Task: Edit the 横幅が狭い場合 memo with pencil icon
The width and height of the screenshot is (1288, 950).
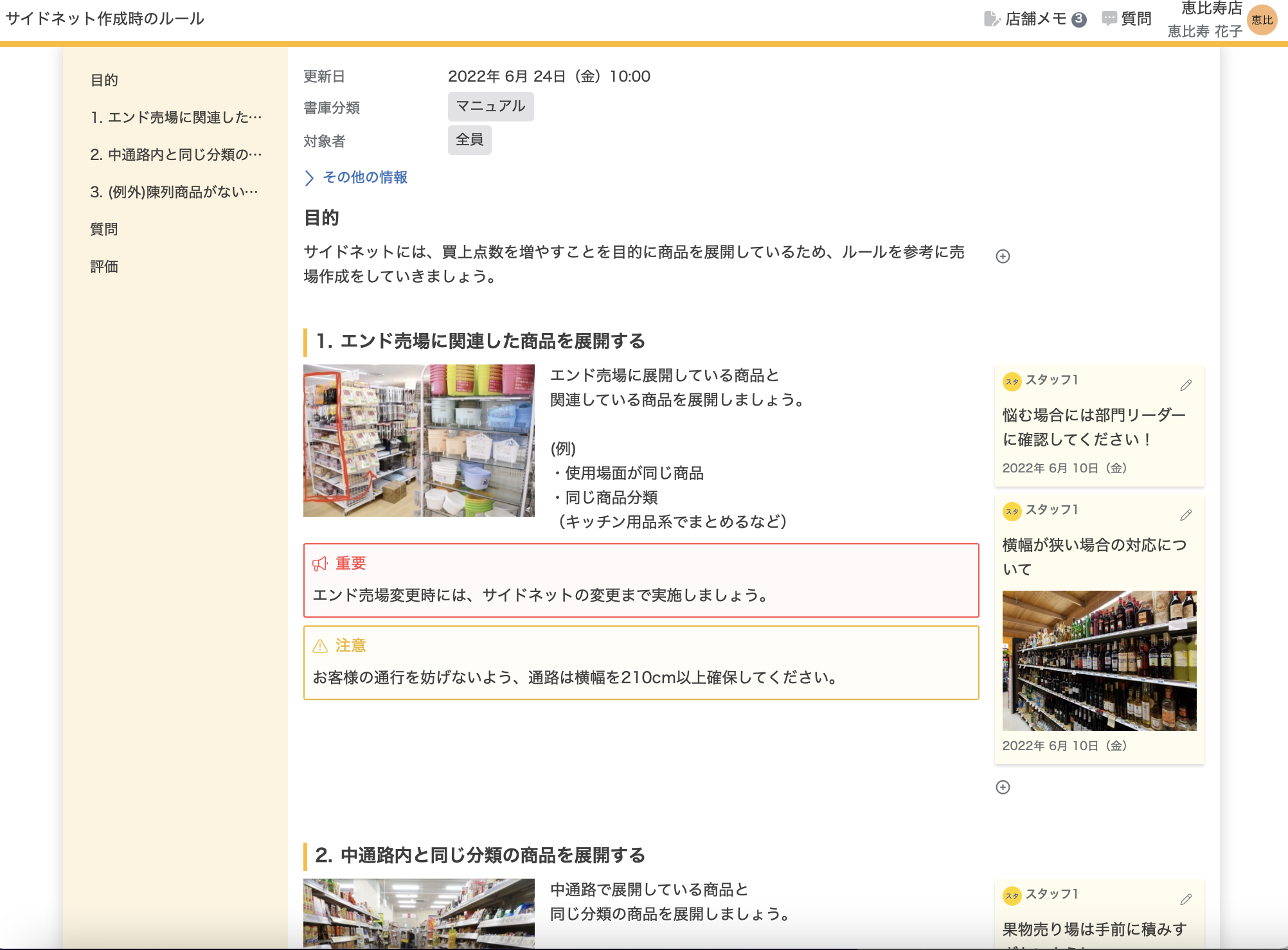Action: (1186, 515)
